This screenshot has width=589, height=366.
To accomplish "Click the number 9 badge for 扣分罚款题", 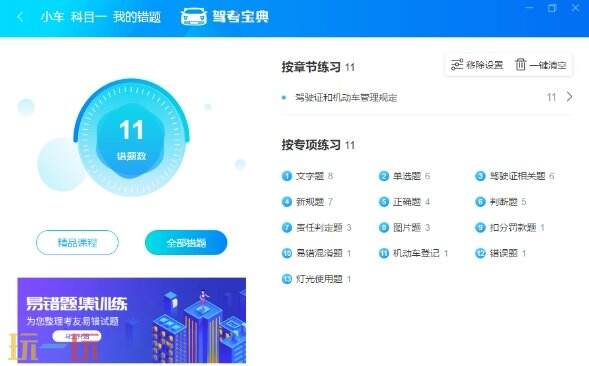I will tap(480, 227).
